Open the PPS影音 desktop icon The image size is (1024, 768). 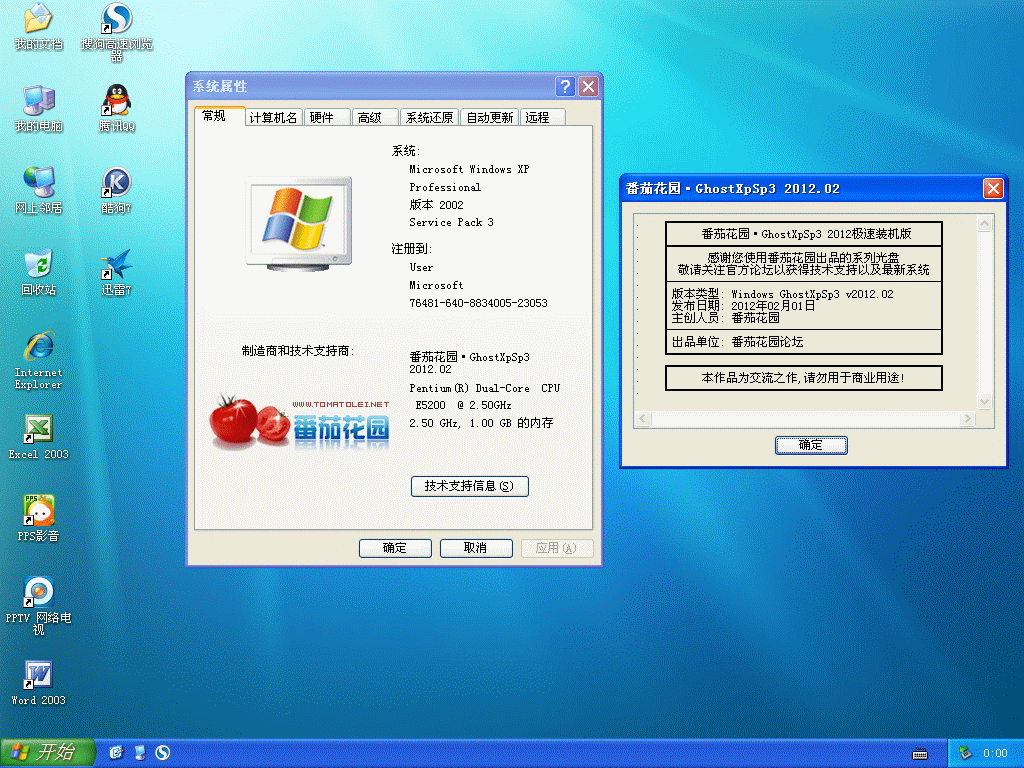38,511
